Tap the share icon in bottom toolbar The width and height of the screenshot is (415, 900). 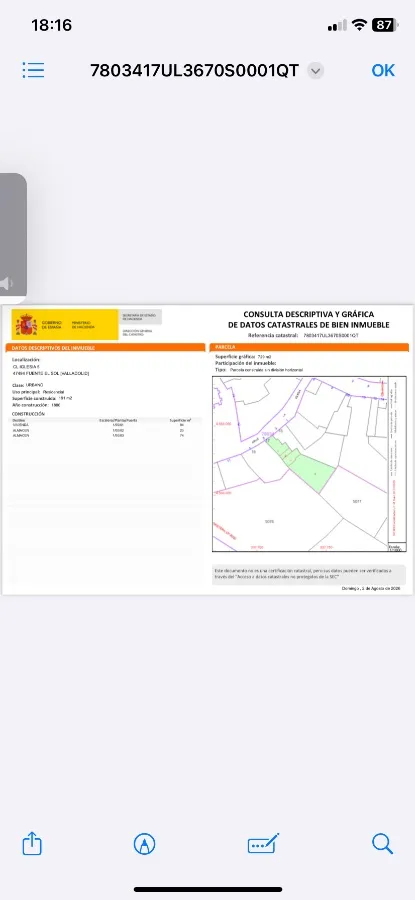[32, 844]
